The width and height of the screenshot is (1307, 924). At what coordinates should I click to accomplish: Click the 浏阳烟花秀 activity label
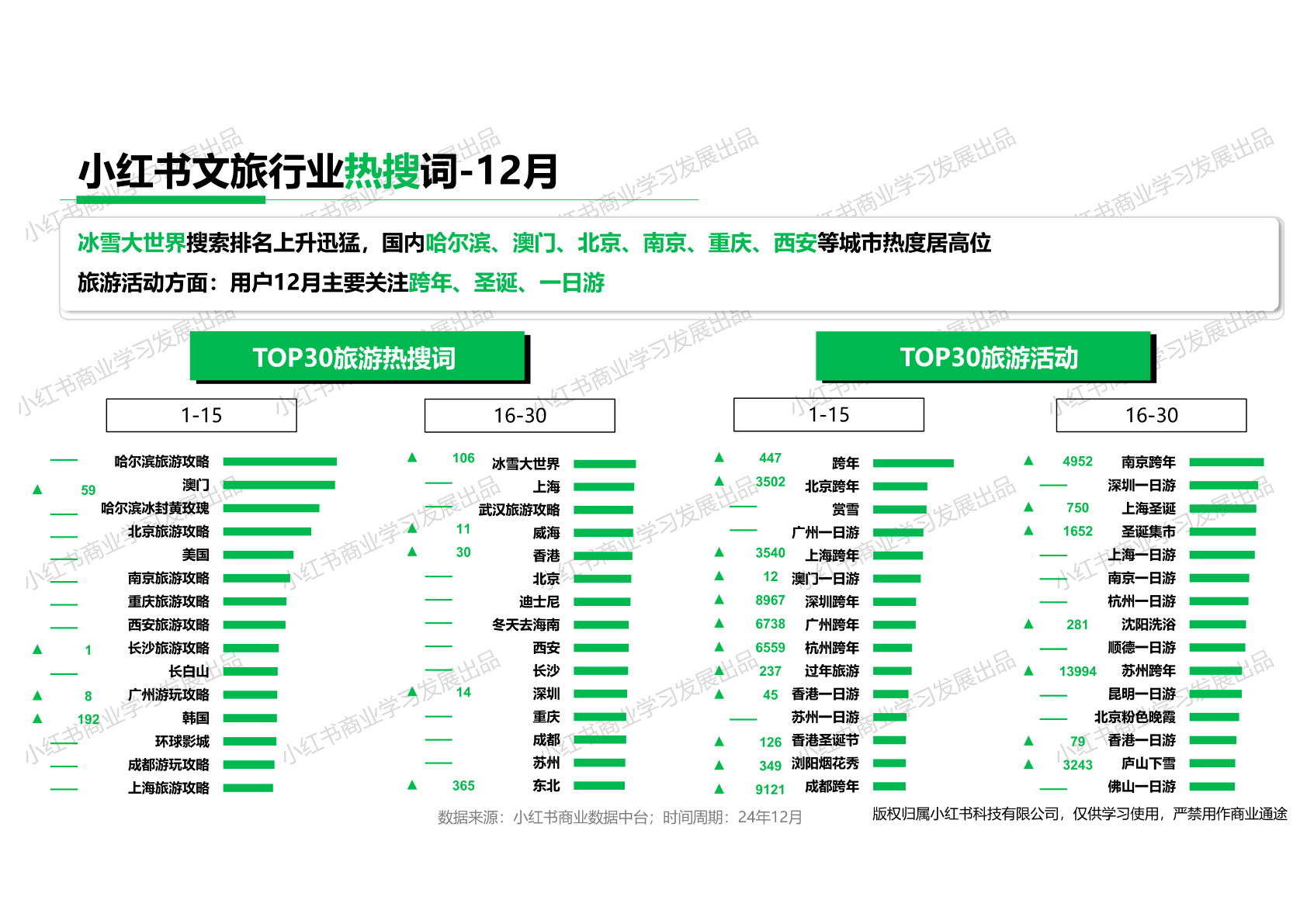825,764
